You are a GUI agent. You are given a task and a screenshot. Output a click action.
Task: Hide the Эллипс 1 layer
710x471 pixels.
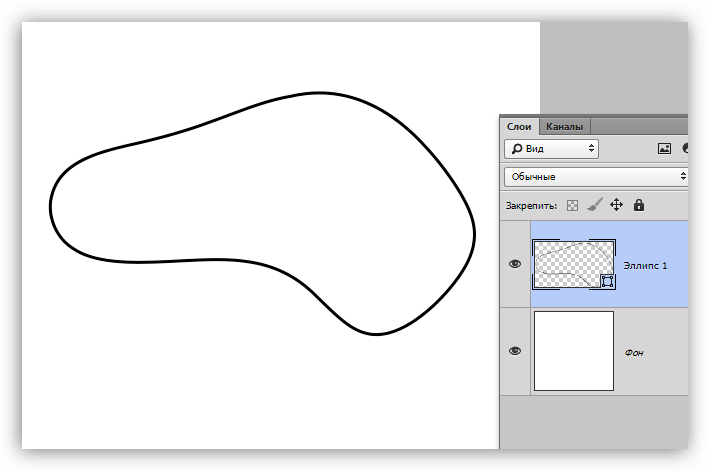pos(515,264)
